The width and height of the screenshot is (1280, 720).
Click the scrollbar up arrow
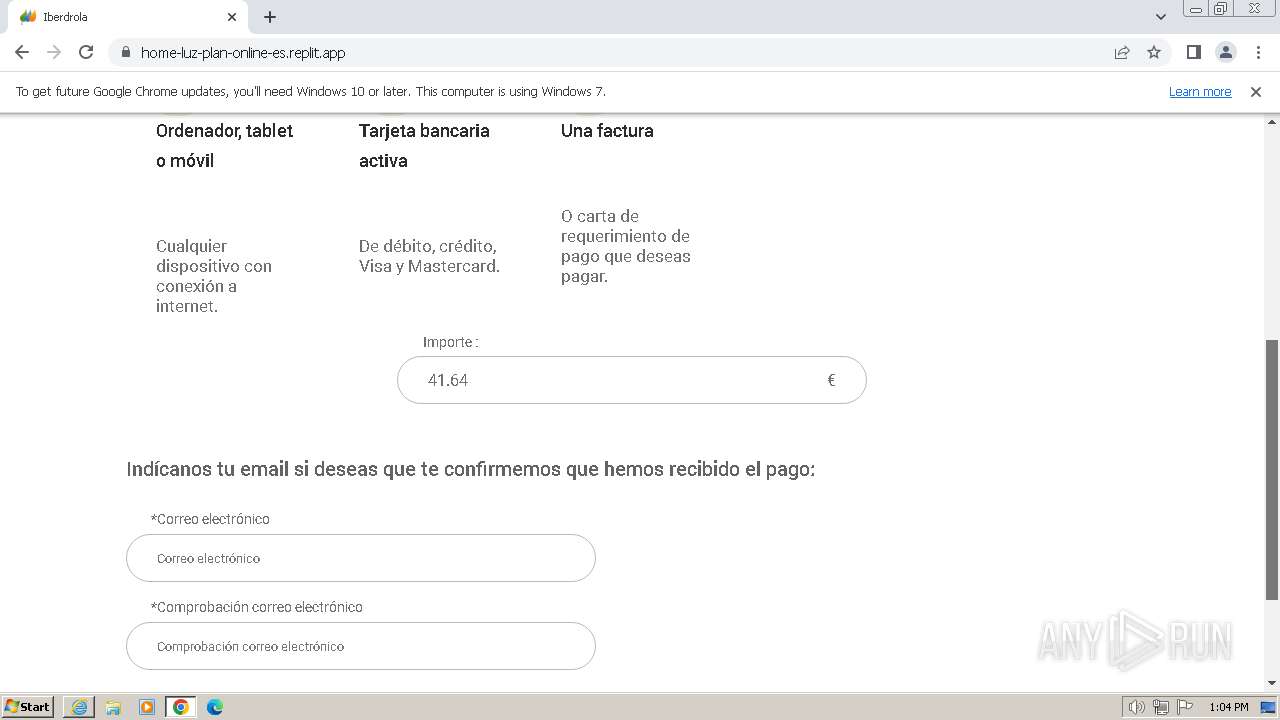tap(1271, 122)
